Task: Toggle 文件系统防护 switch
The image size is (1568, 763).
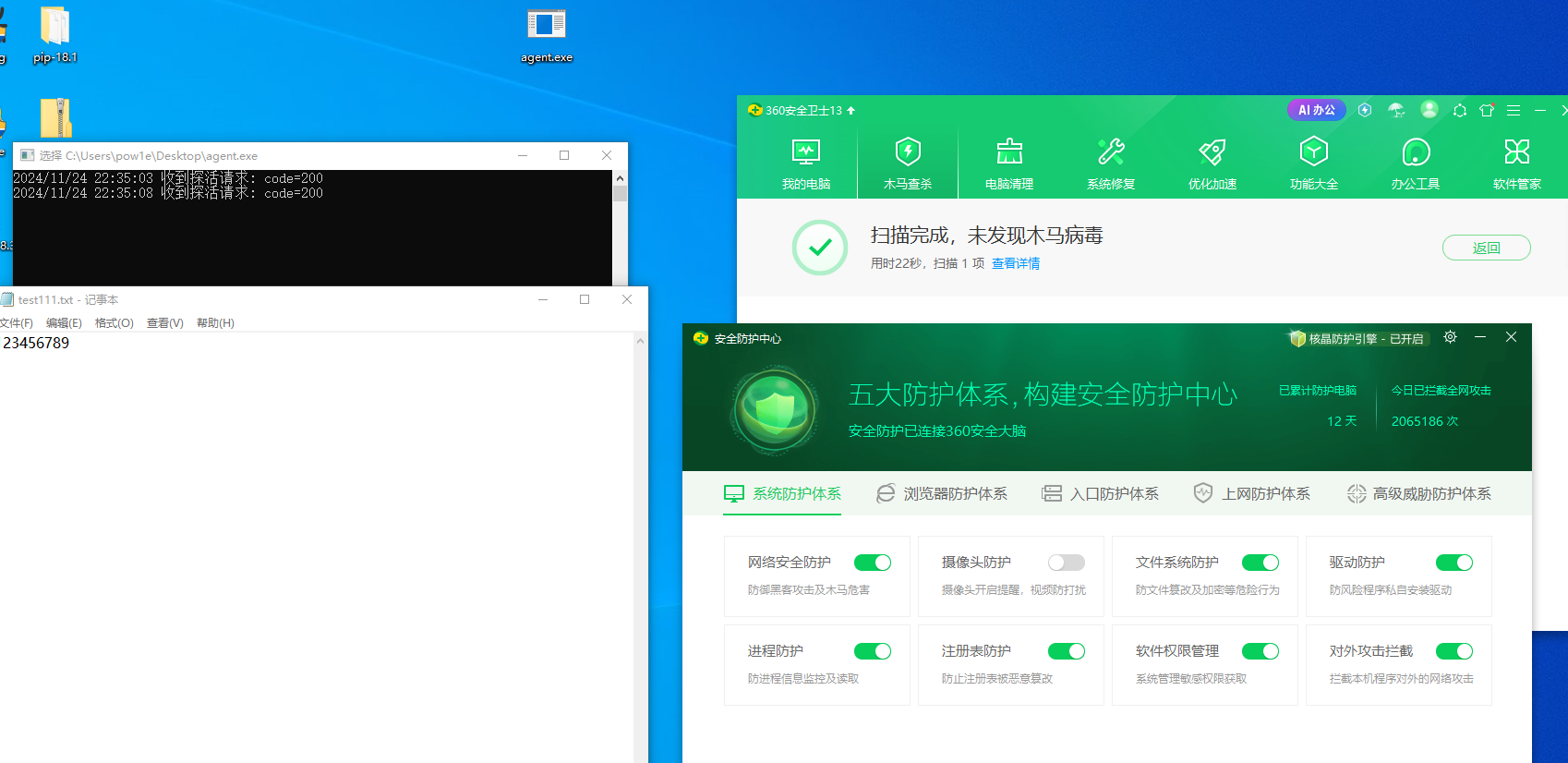Action: click(x=1260, y=563)
